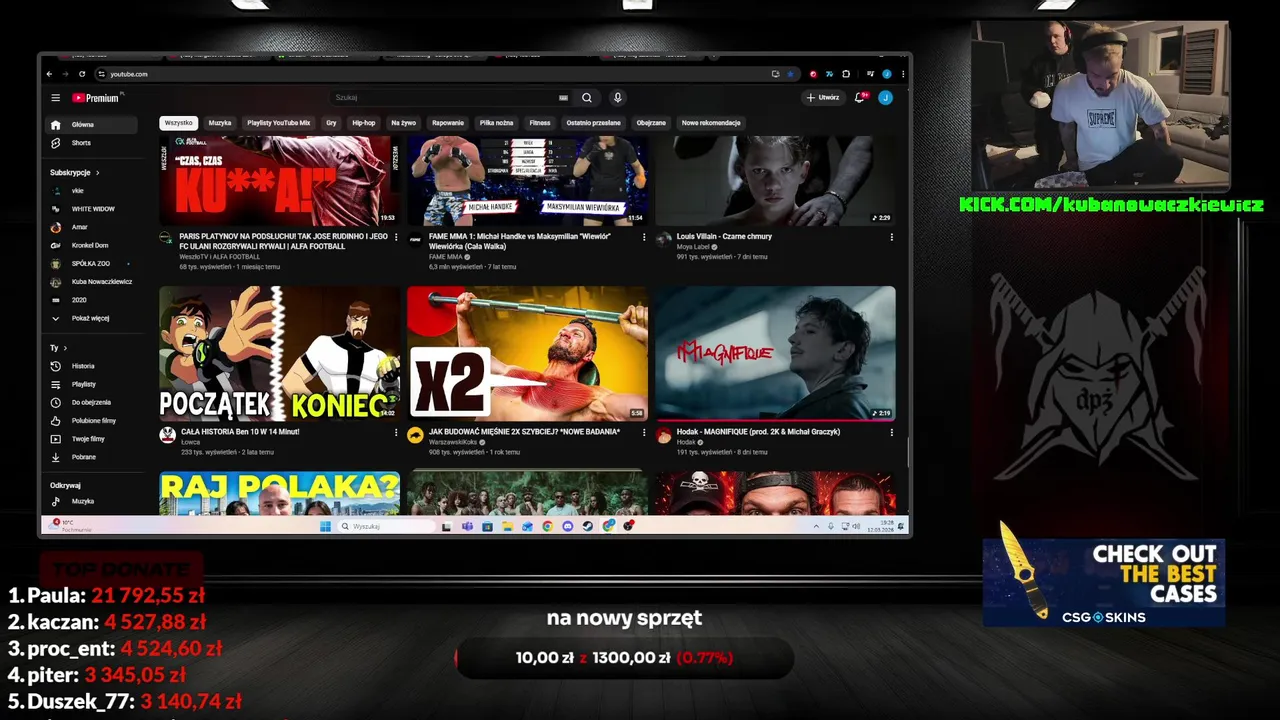Image resolution: width=1280 pixels, height=720 pixels.
Task: Start voice search with microphone icon
Action: click(x=618, y=98)
